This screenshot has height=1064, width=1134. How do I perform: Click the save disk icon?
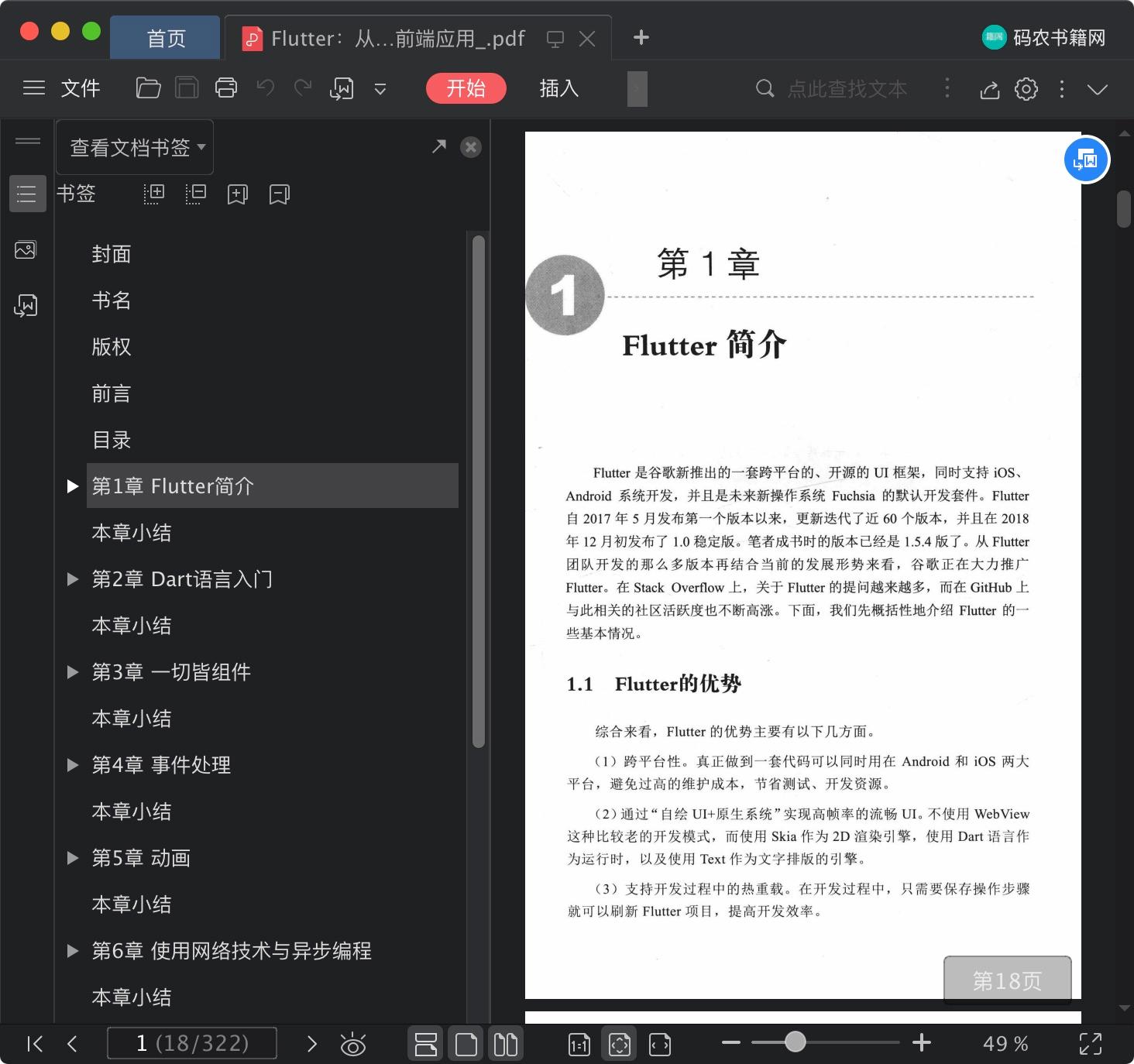[x=187, y=88]
